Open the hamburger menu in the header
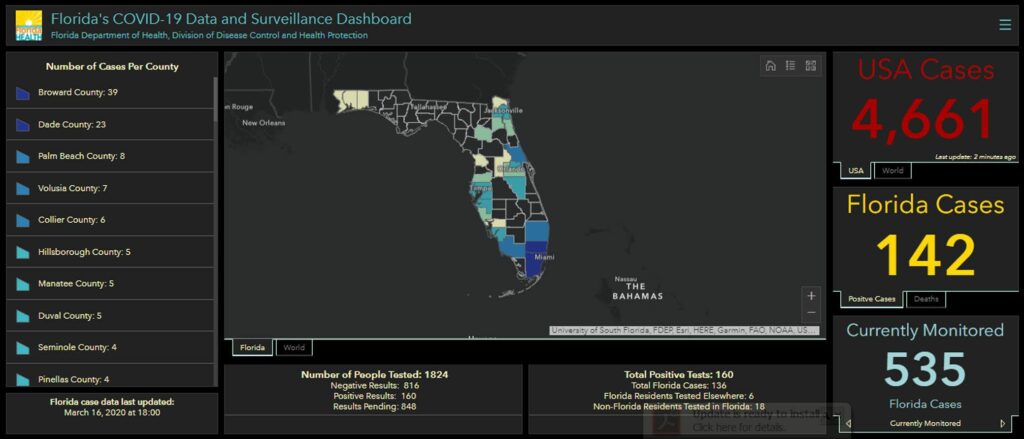This screenshot has width=1024, height=439. tap(1005, 25)
